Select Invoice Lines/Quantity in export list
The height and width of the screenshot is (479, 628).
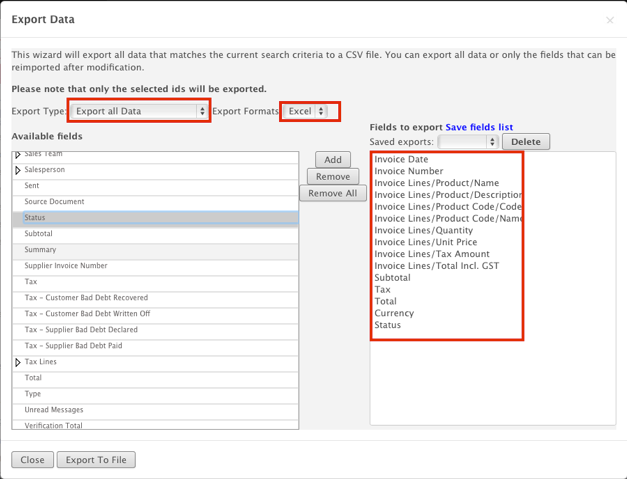tap(424, 230)
